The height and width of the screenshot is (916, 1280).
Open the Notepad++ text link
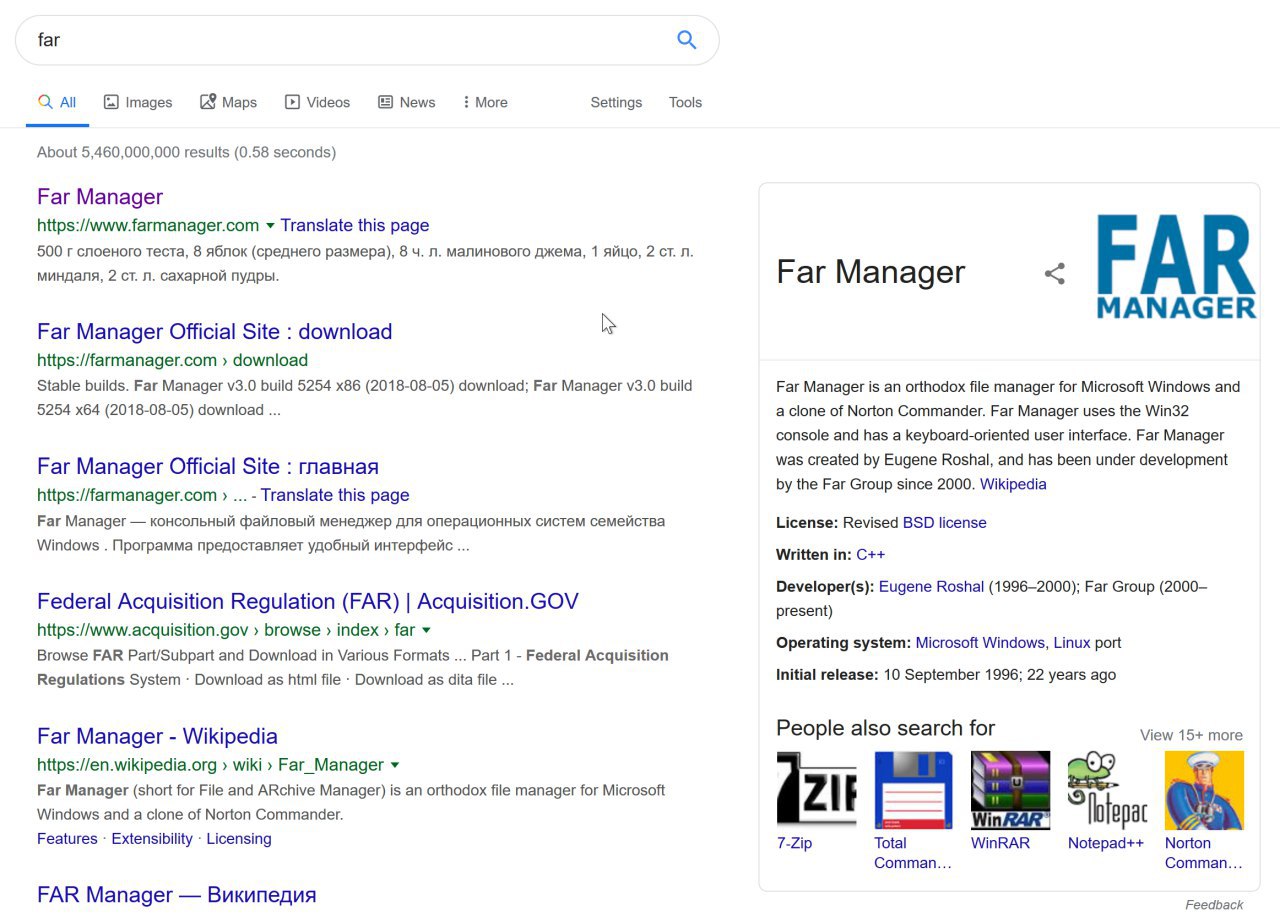(x=1106, y=844)
